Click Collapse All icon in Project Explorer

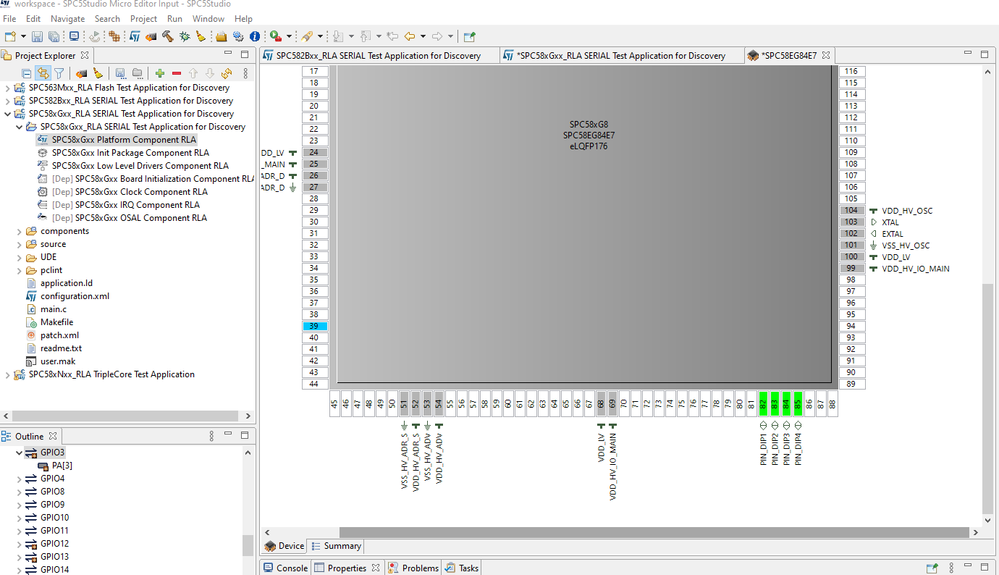click(26, 73)
